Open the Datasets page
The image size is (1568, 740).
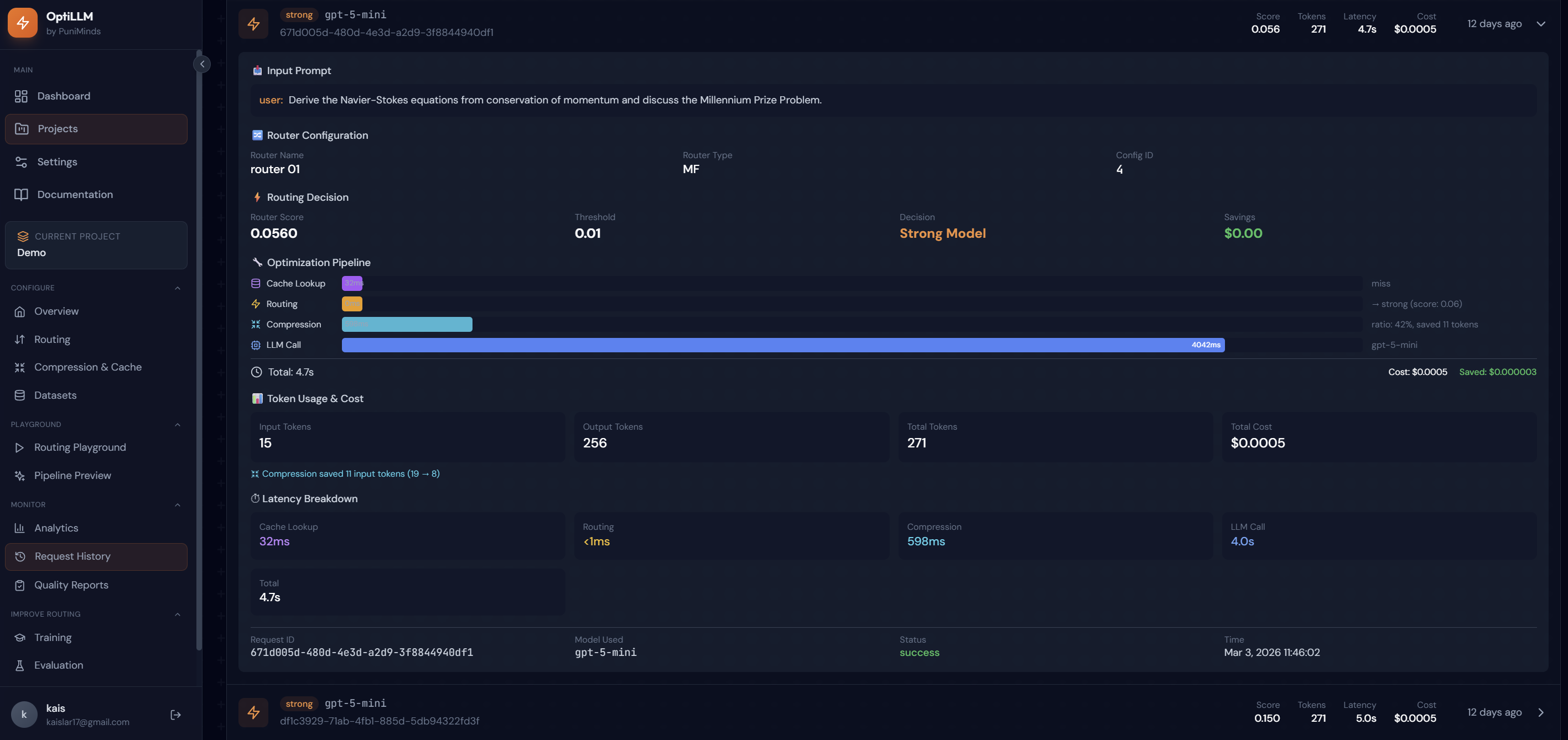55,395
